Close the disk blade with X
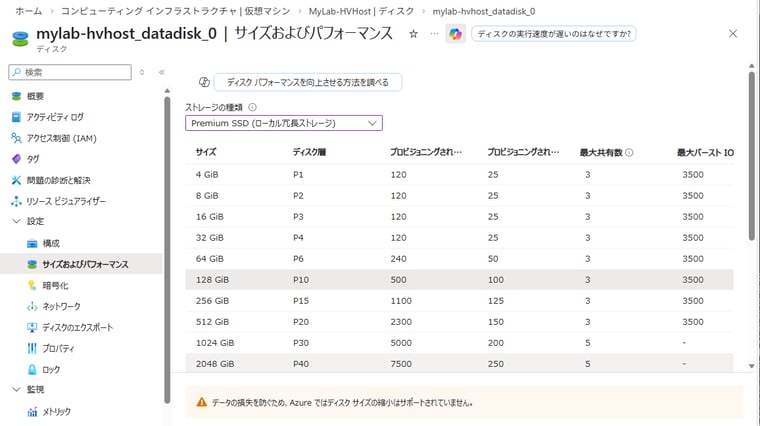 (x=733, y=33)
